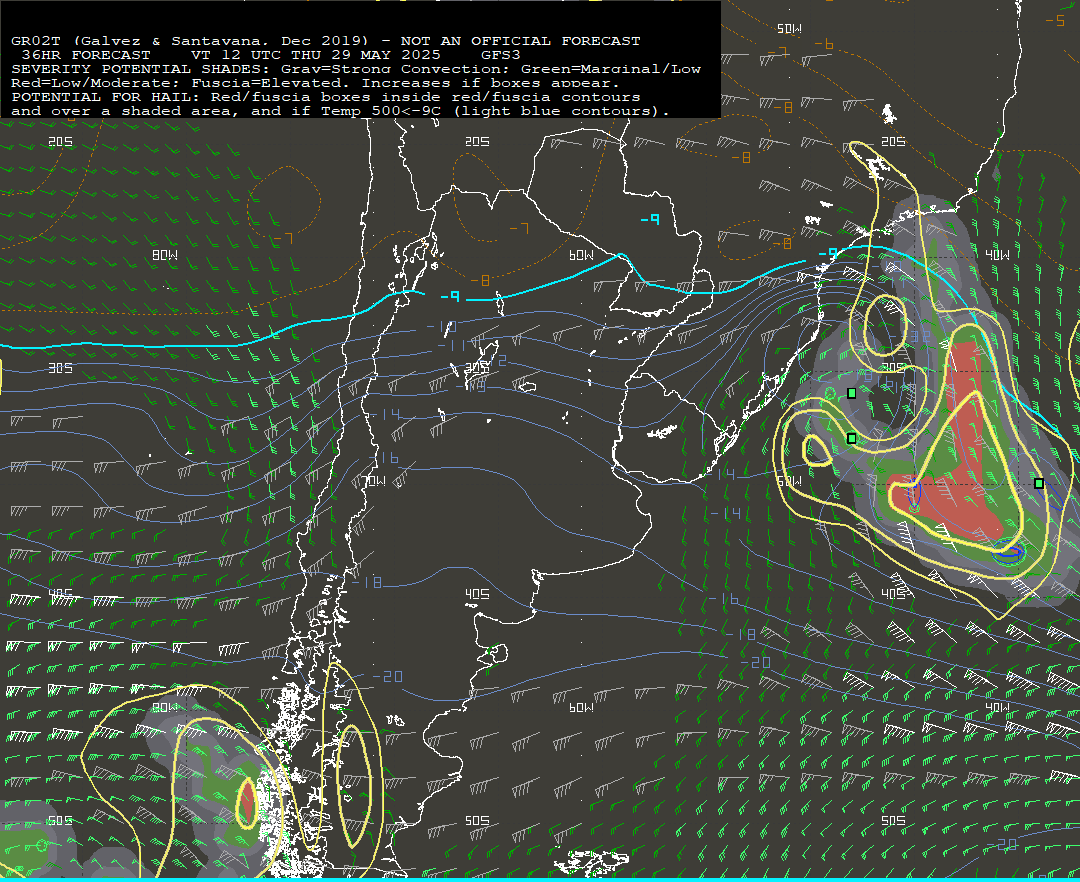1080x882 pixels.
Task: Select the "NOT AN OFFICIAL FORECAST" header text
Action: [521, 41]
